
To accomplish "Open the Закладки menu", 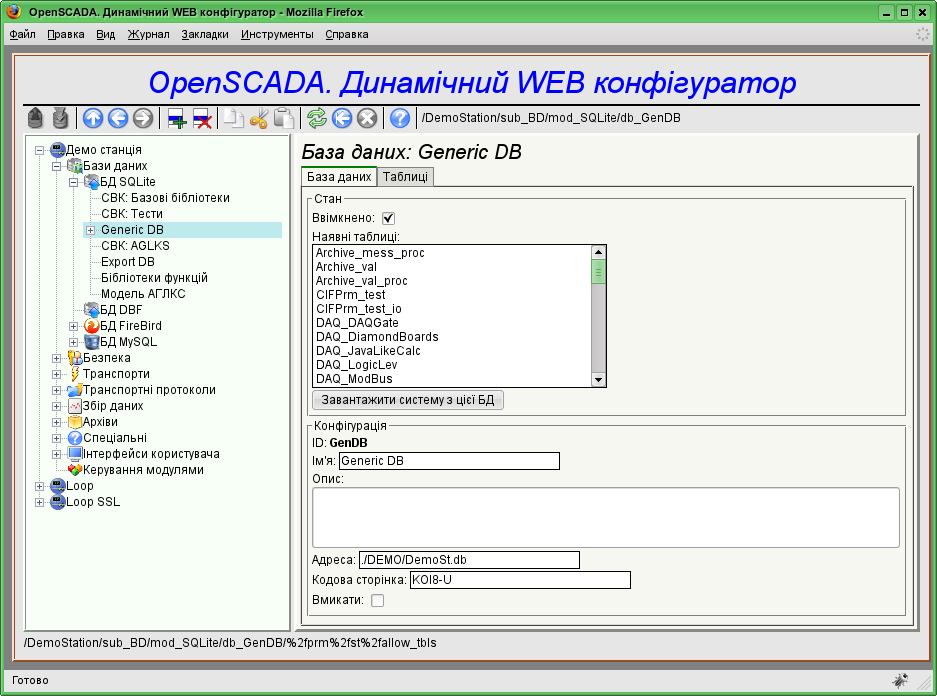I will 205,34.
